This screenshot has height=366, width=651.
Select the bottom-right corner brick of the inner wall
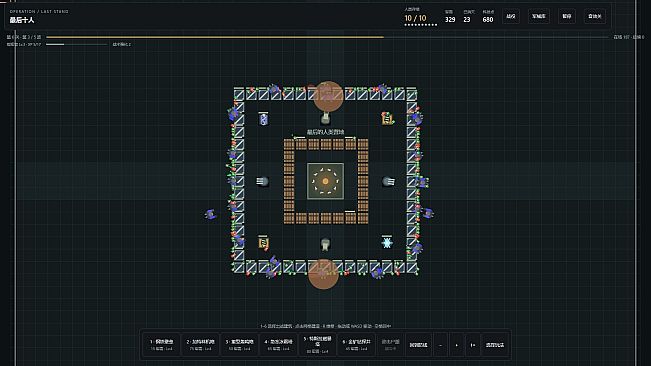pyautogui.click(x=363, y=218)
